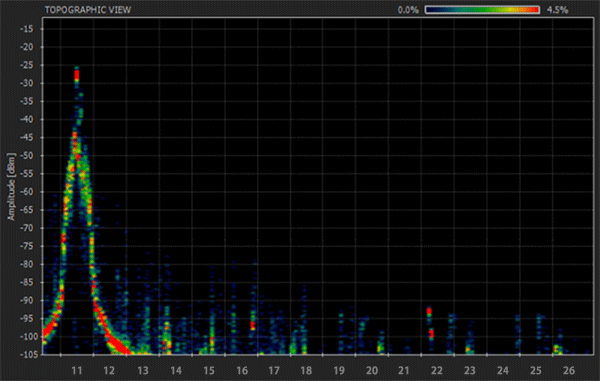
Task: Click frequency axis label 18
Action: pos(306,370)
